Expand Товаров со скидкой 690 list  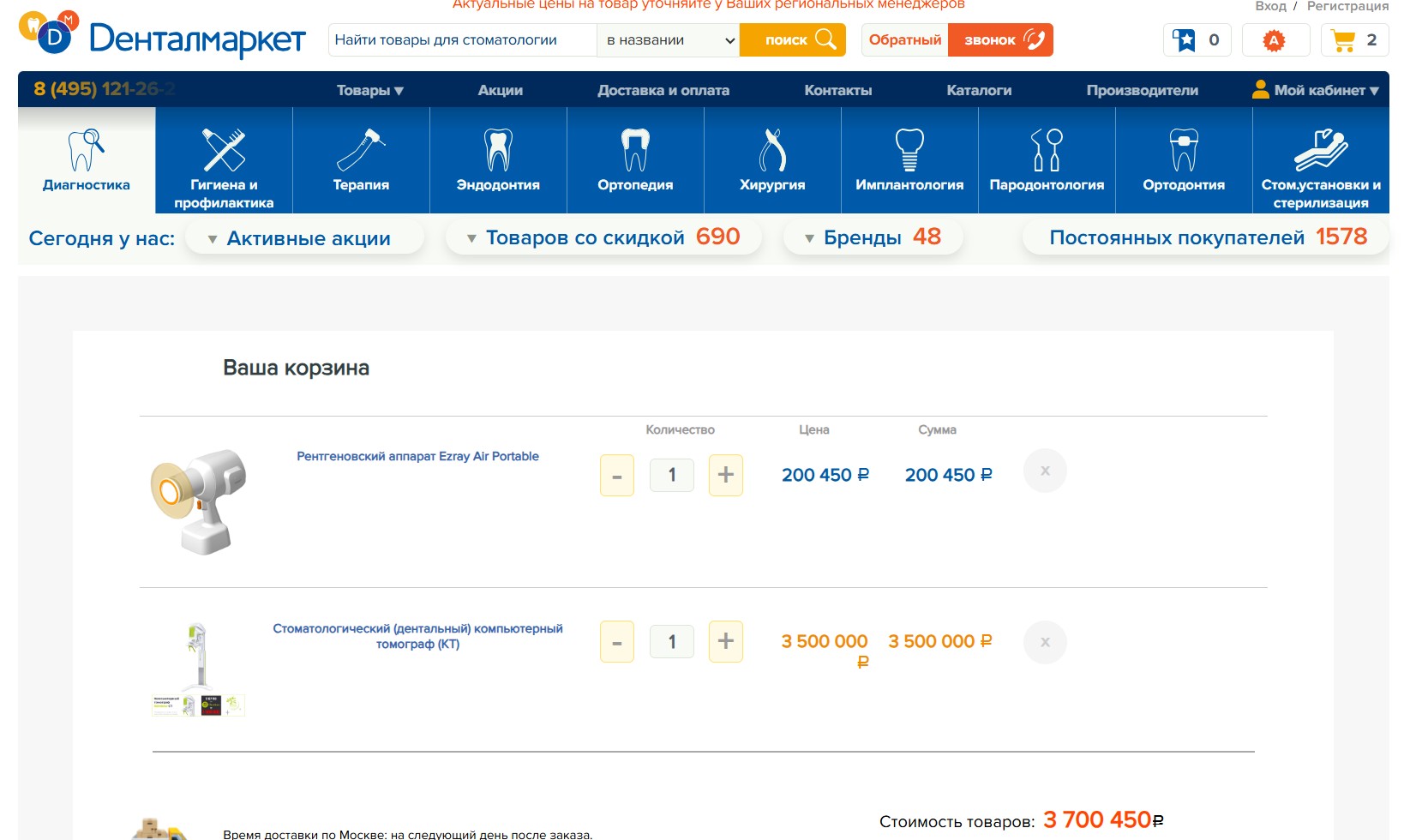point(603,237)
